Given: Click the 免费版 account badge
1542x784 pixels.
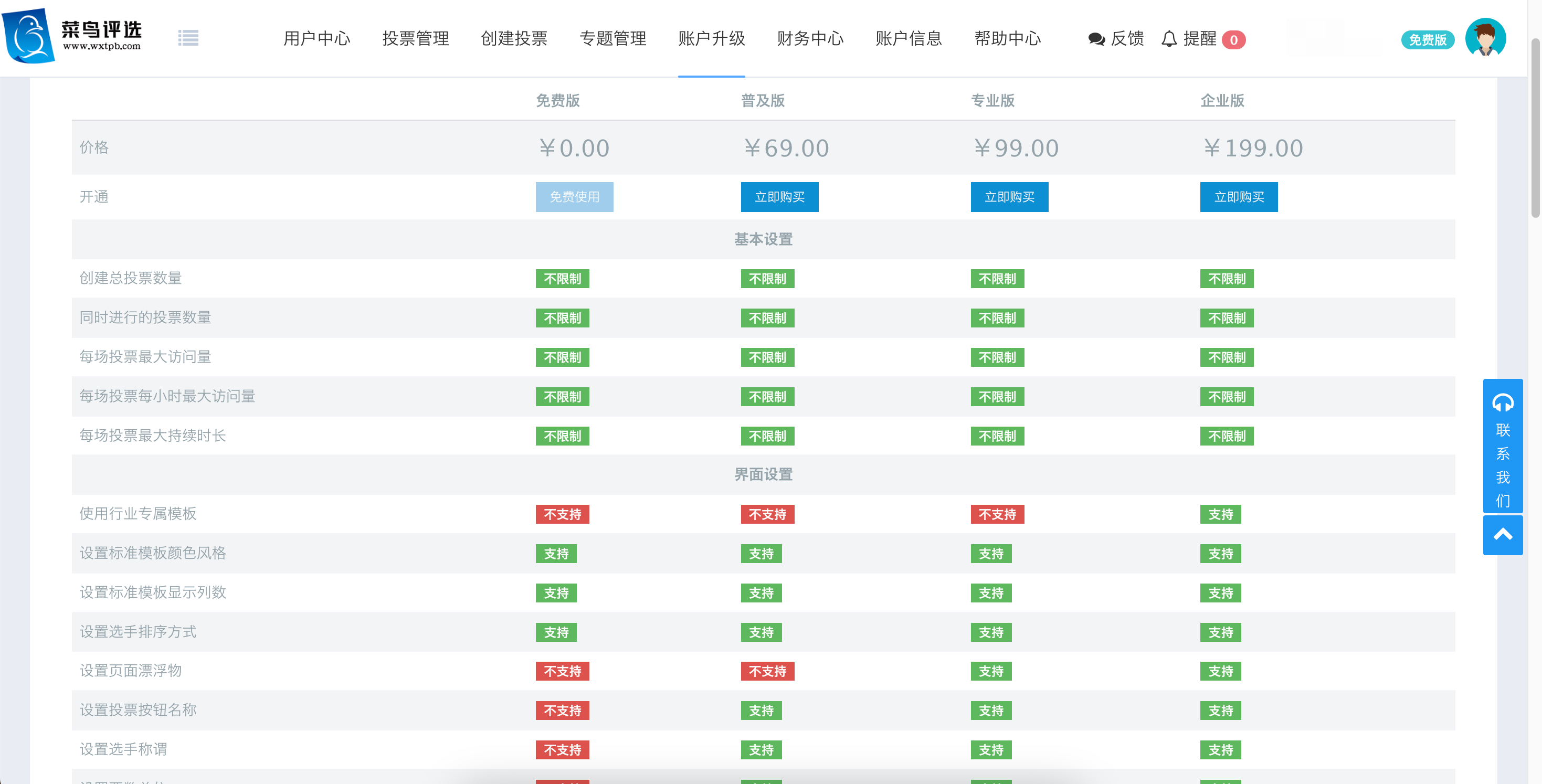Looking at the screenshot, I should (1427, 40).
